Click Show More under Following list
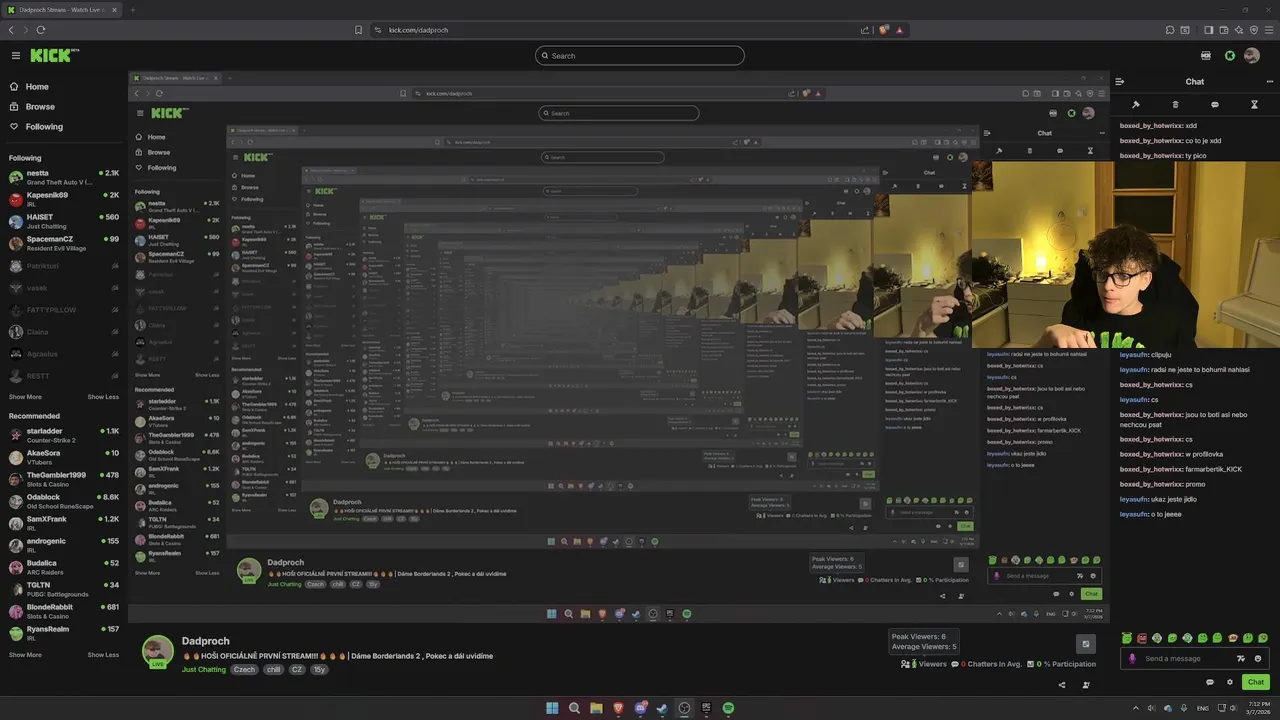This screenshot has height=720, width=1280. [x=25, y=397]
